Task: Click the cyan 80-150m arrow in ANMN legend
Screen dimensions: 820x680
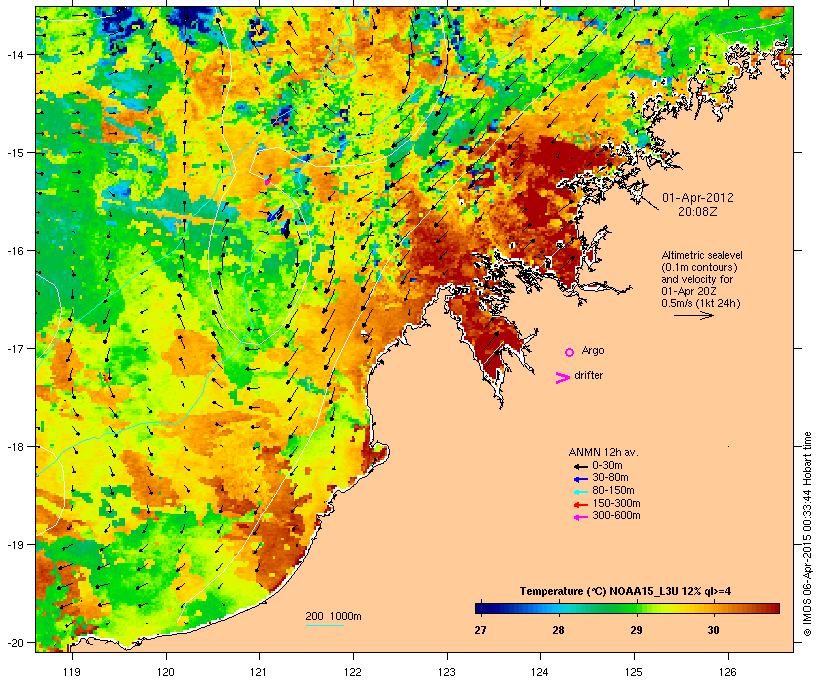Action: point(580,492)
